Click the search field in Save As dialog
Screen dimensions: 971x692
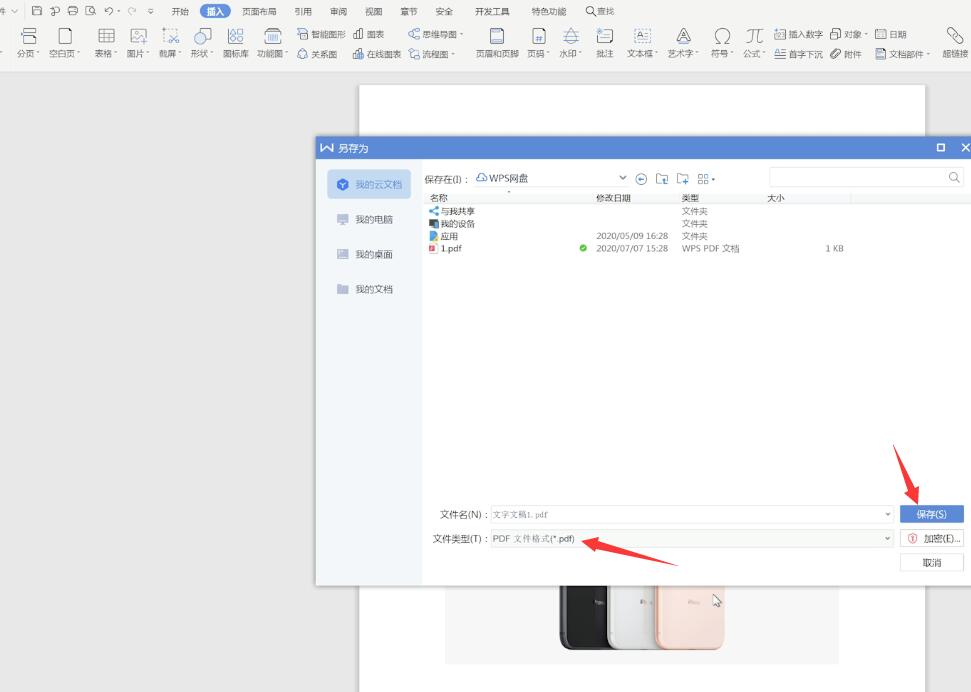(x=866, y=178)
